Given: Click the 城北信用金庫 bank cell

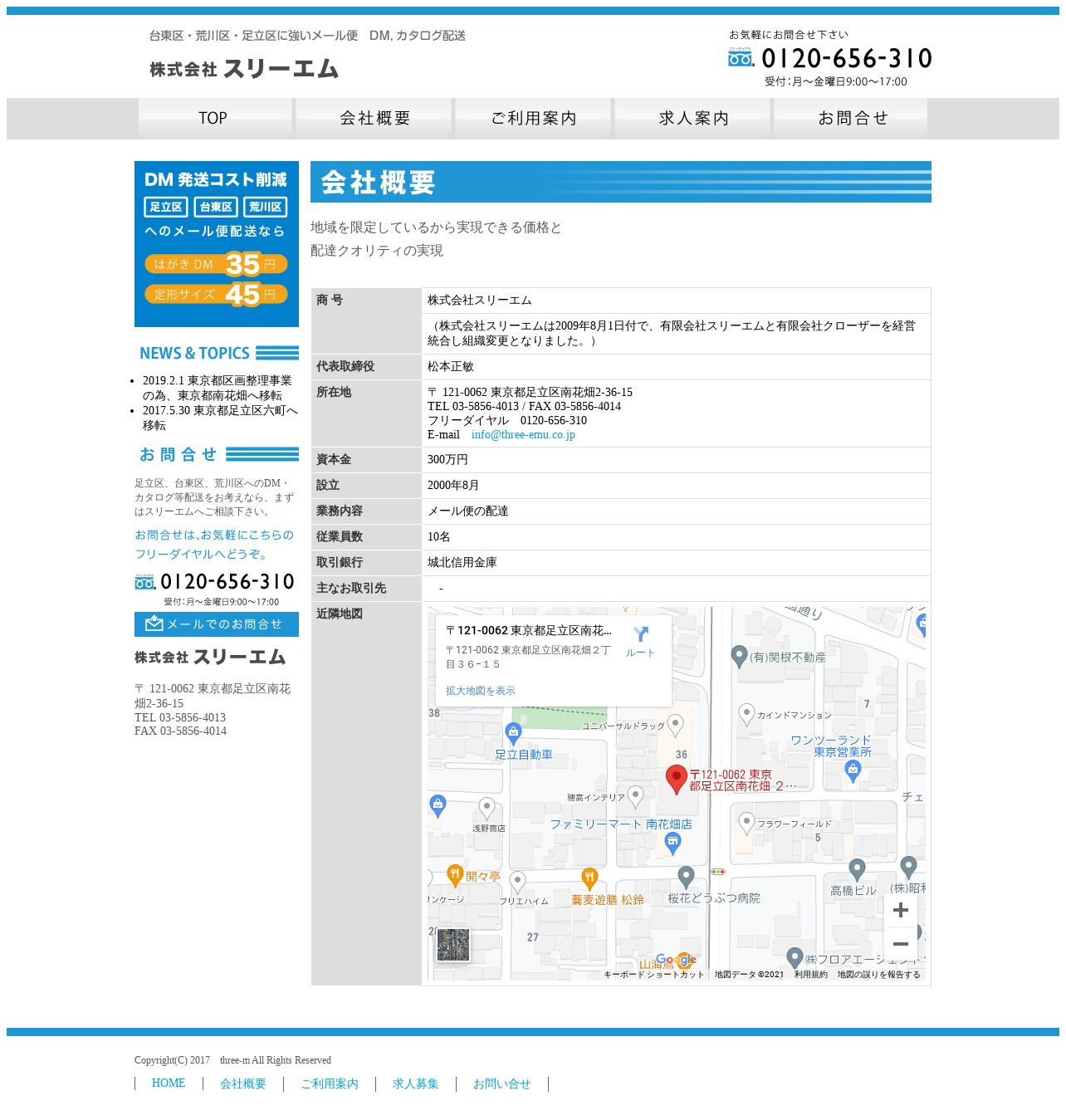Looking at the screenshot, I should [676, 563].
